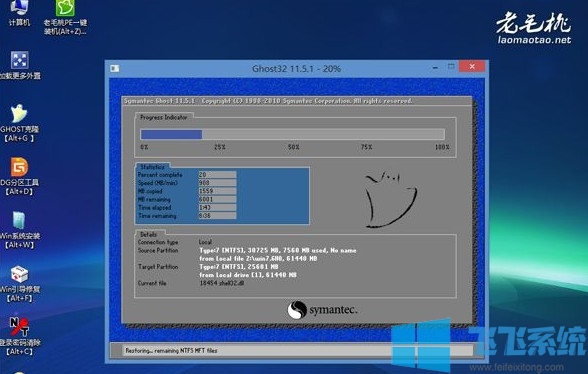Click the Symantec logo in Ghost window
588x374 pixels.
[322, 310]
